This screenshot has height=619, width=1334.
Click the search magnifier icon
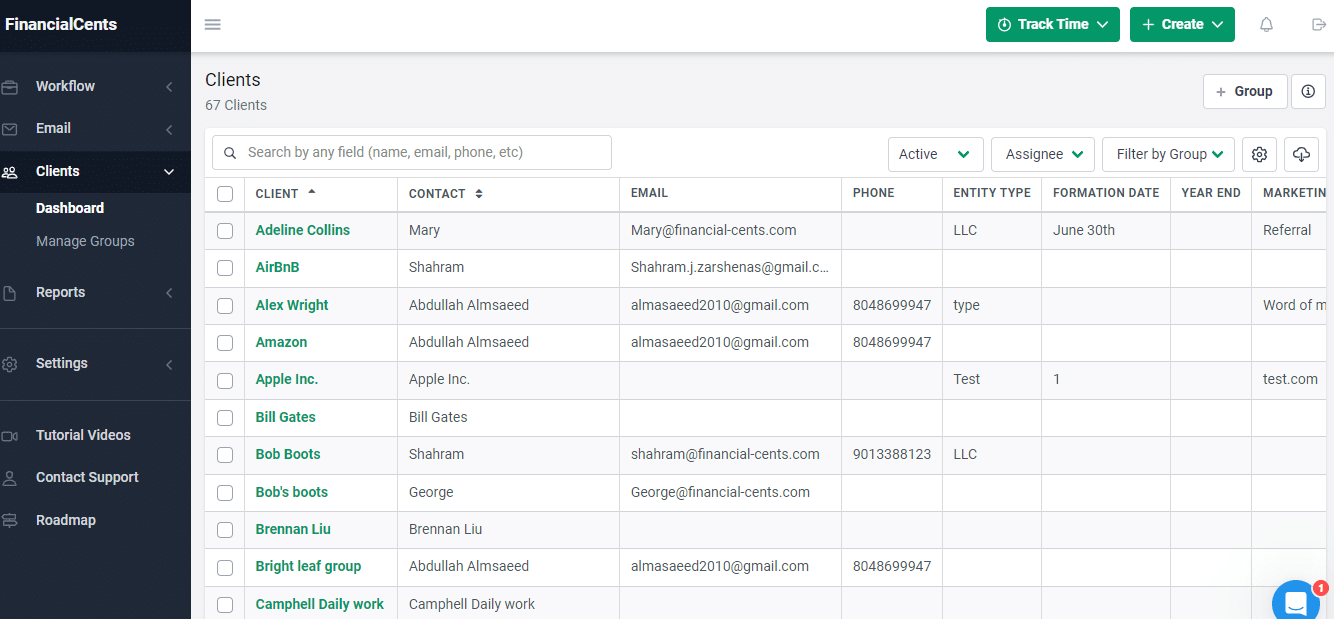coord(230,153)
